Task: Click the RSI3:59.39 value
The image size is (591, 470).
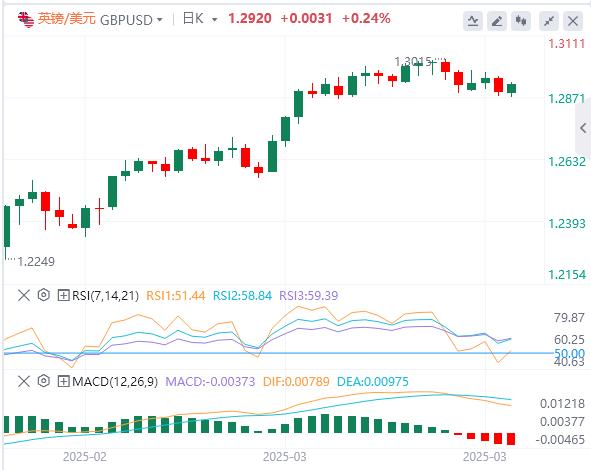Action: [x=309, y=295]
